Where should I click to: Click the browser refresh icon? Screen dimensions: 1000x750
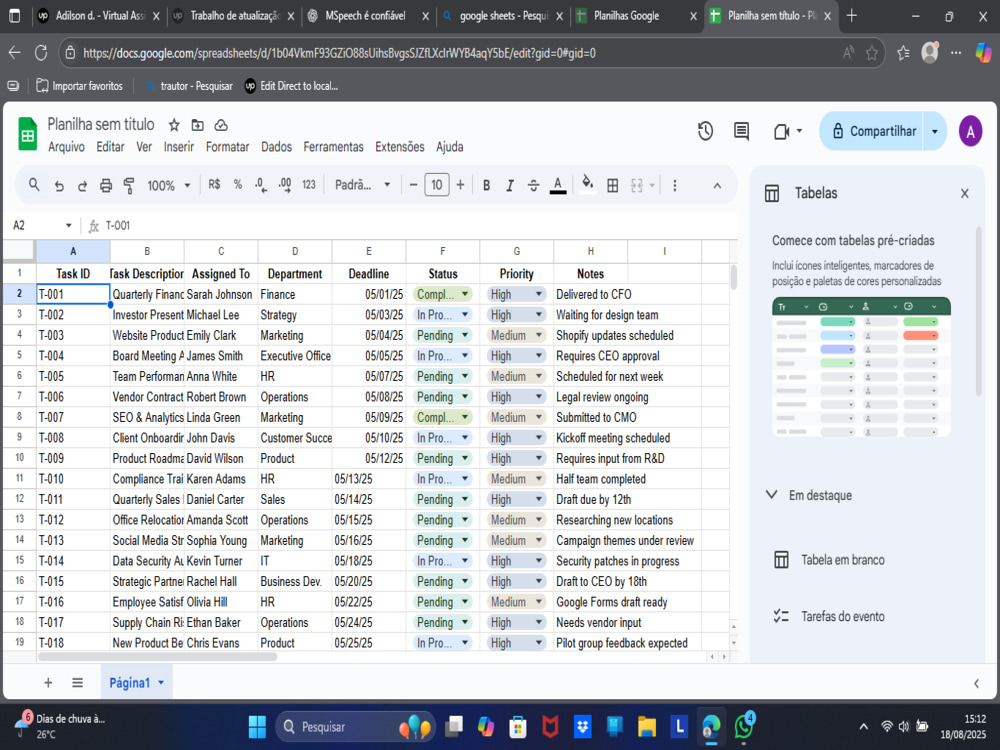click(x=41, y=53)
